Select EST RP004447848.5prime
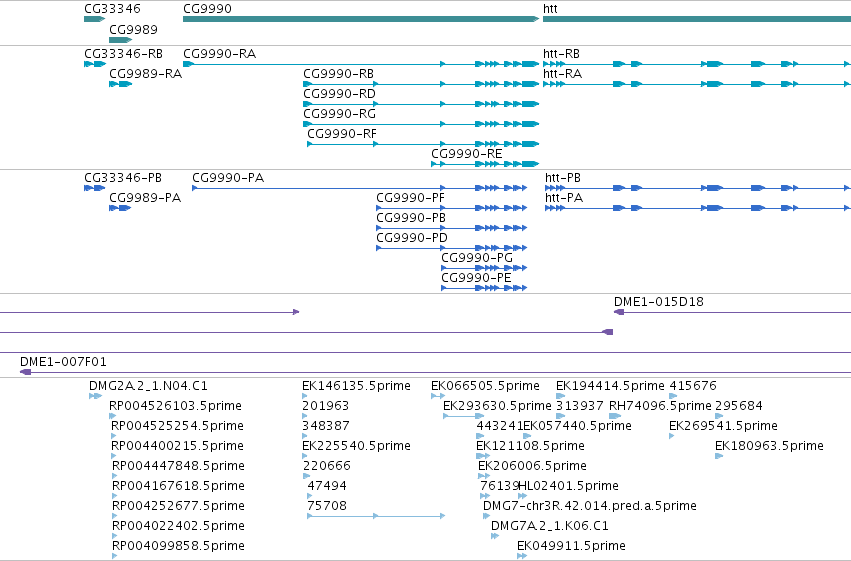This screenshot has height=561, width=851. pos(178,467)
